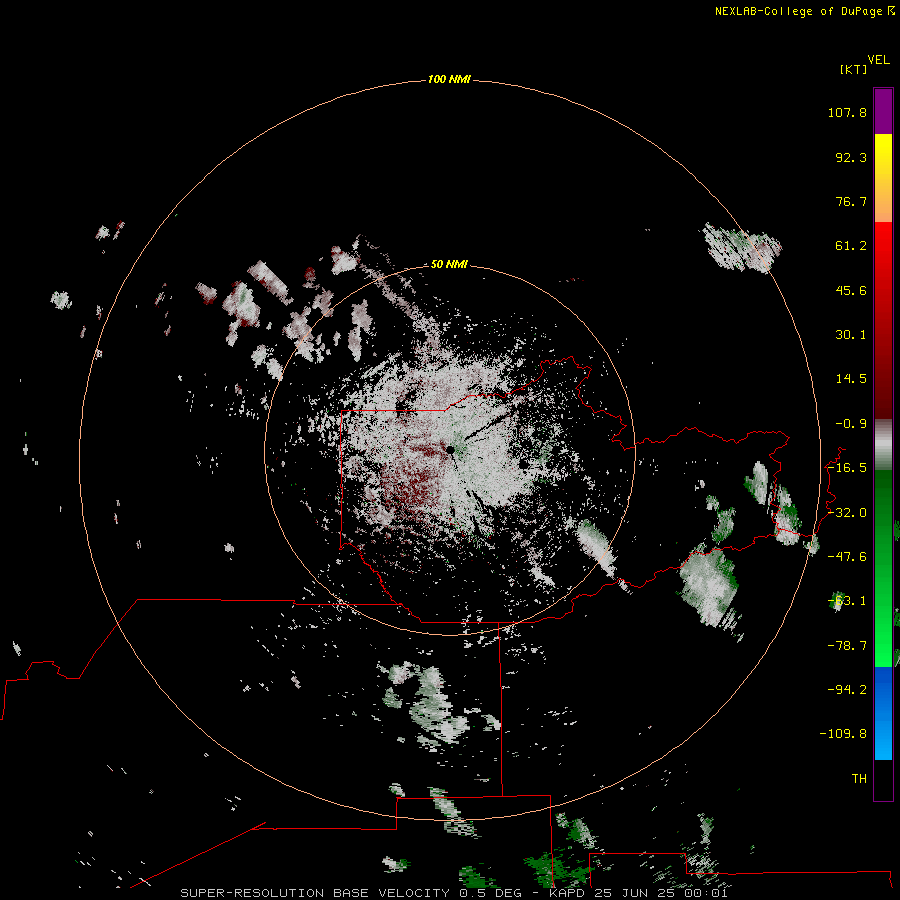The width and height of the screenshot is (900, 900).
Task: Click the 107.8 velocity scale value
Action: click(x=847, y=112)
